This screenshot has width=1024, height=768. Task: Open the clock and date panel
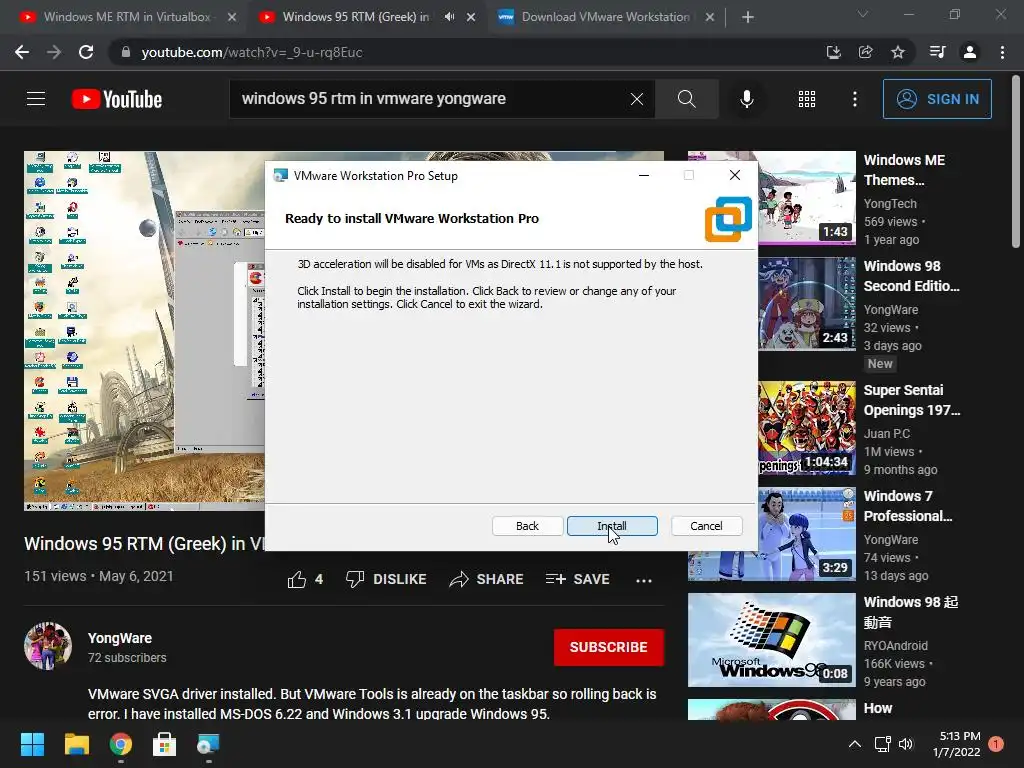956,744
